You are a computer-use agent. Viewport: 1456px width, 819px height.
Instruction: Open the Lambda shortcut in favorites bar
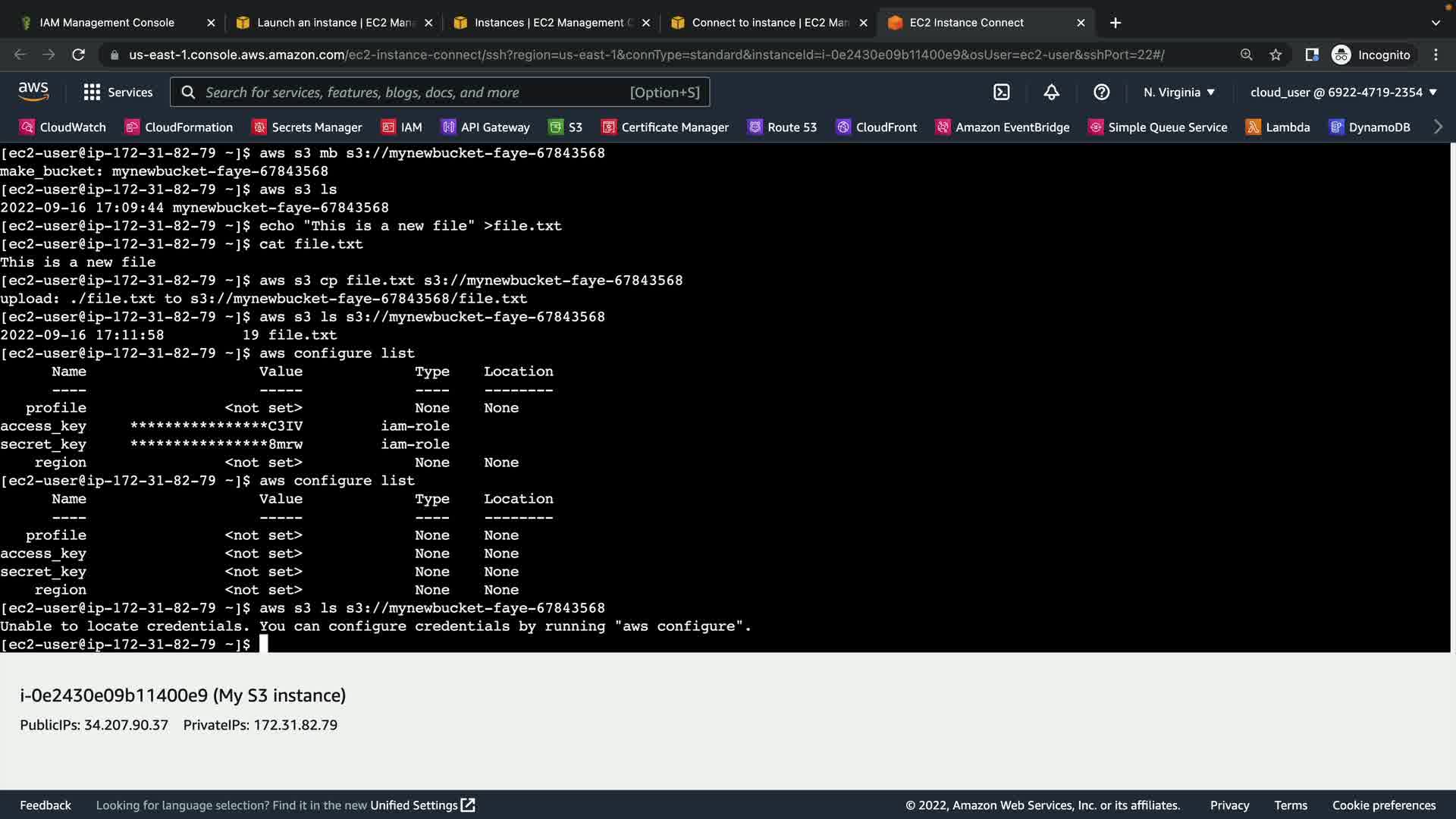coord(1278,127)
